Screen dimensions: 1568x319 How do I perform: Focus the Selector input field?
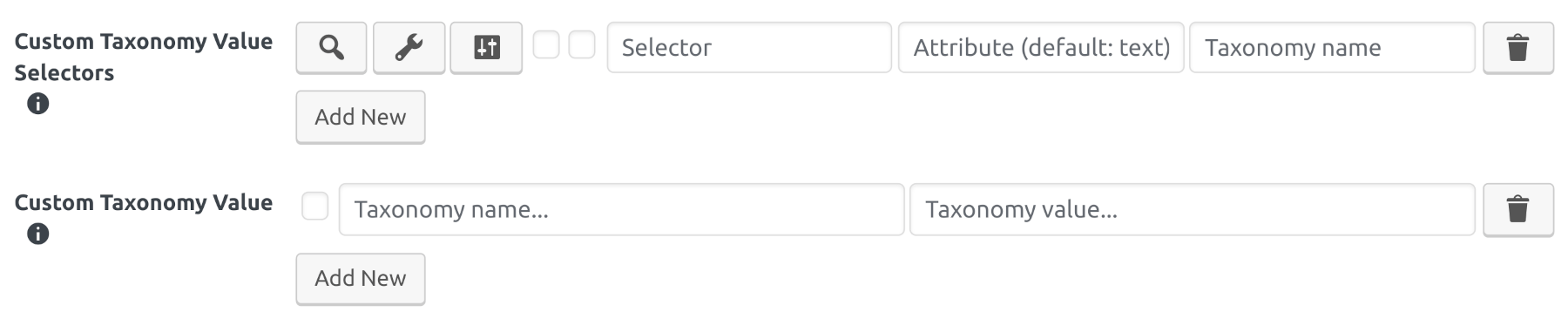(749, 48)
